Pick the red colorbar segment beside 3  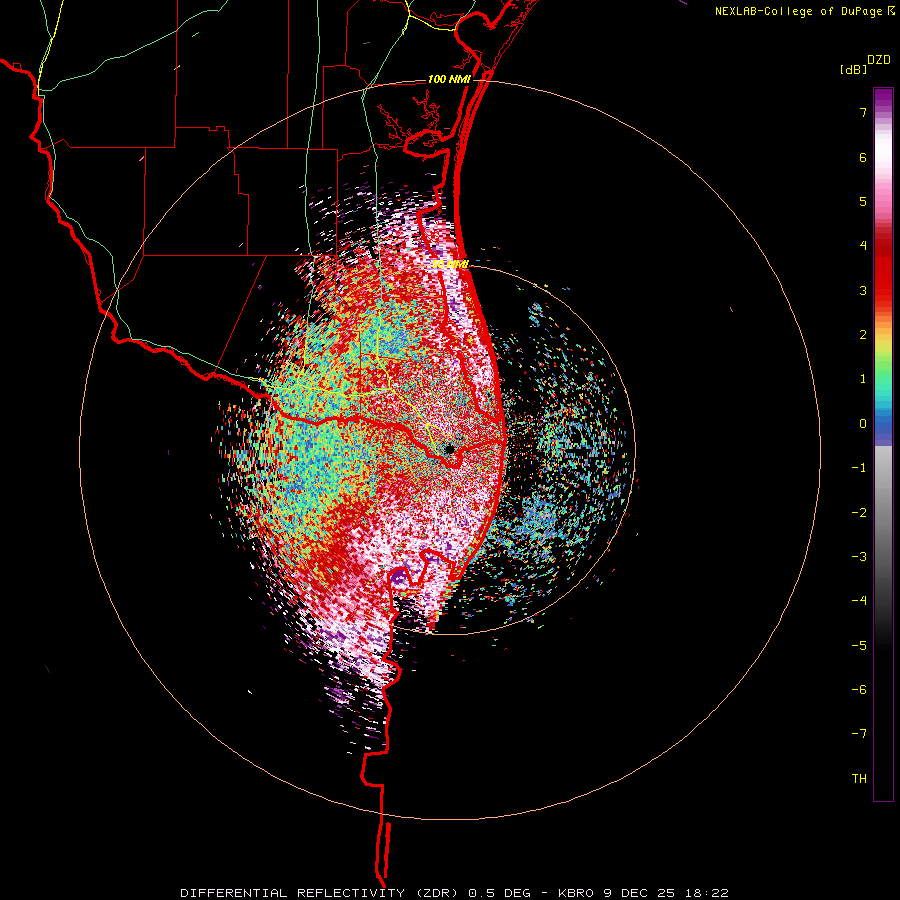coord(883,290)
